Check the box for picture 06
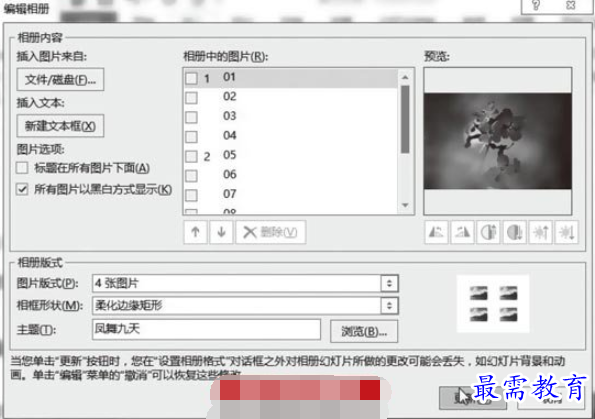Screen dimensions: 595x419 click(191, 176)
